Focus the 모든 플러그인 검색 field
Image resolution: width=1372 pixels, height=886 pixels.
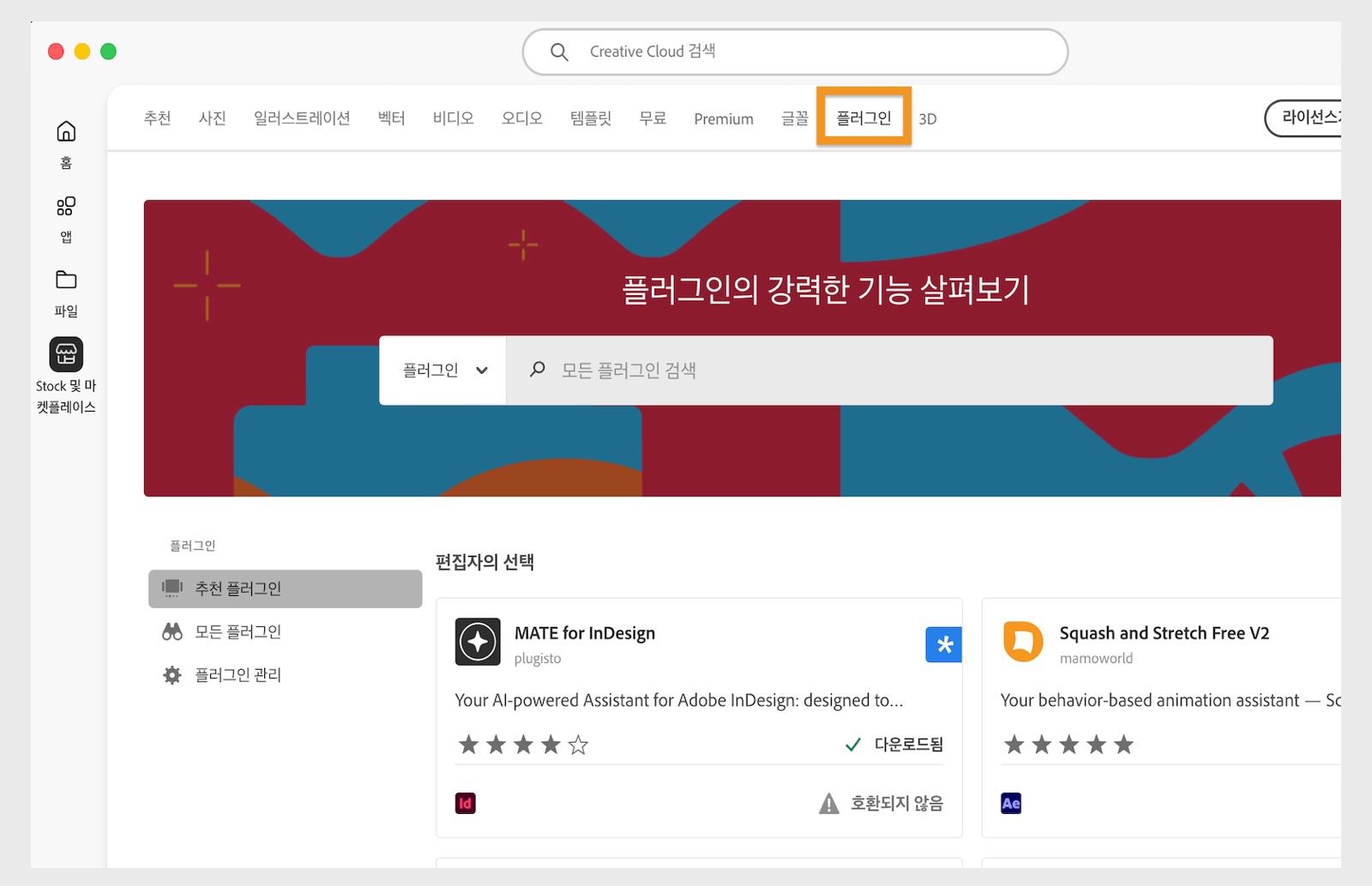click(889, 371)
